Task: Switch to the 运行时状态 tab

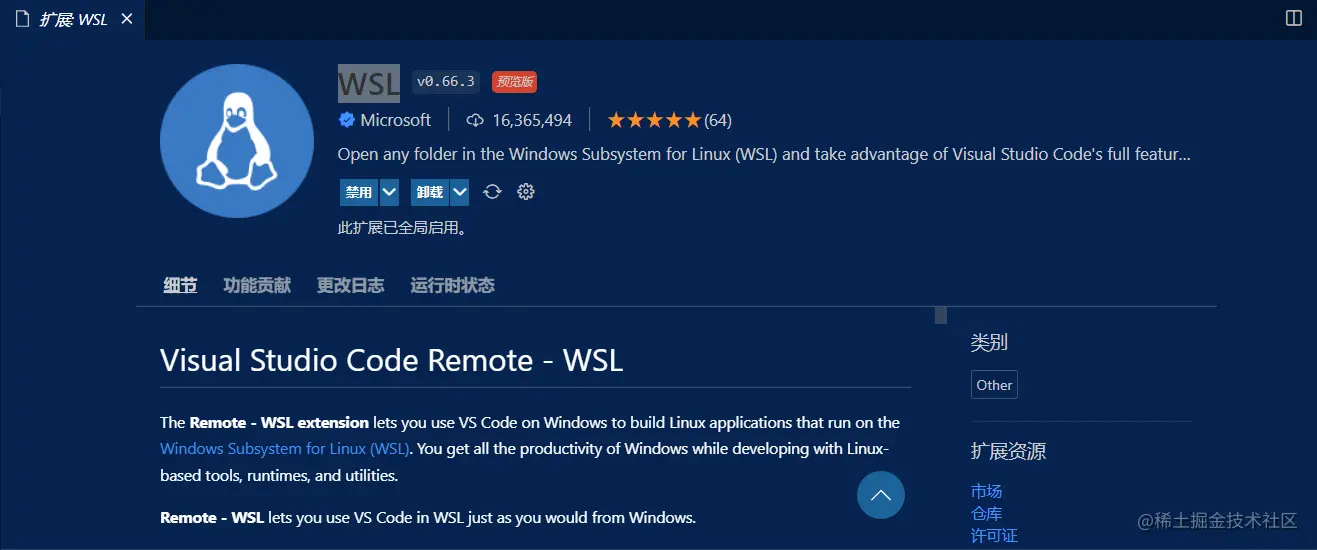Action: [x=452, y=285]
